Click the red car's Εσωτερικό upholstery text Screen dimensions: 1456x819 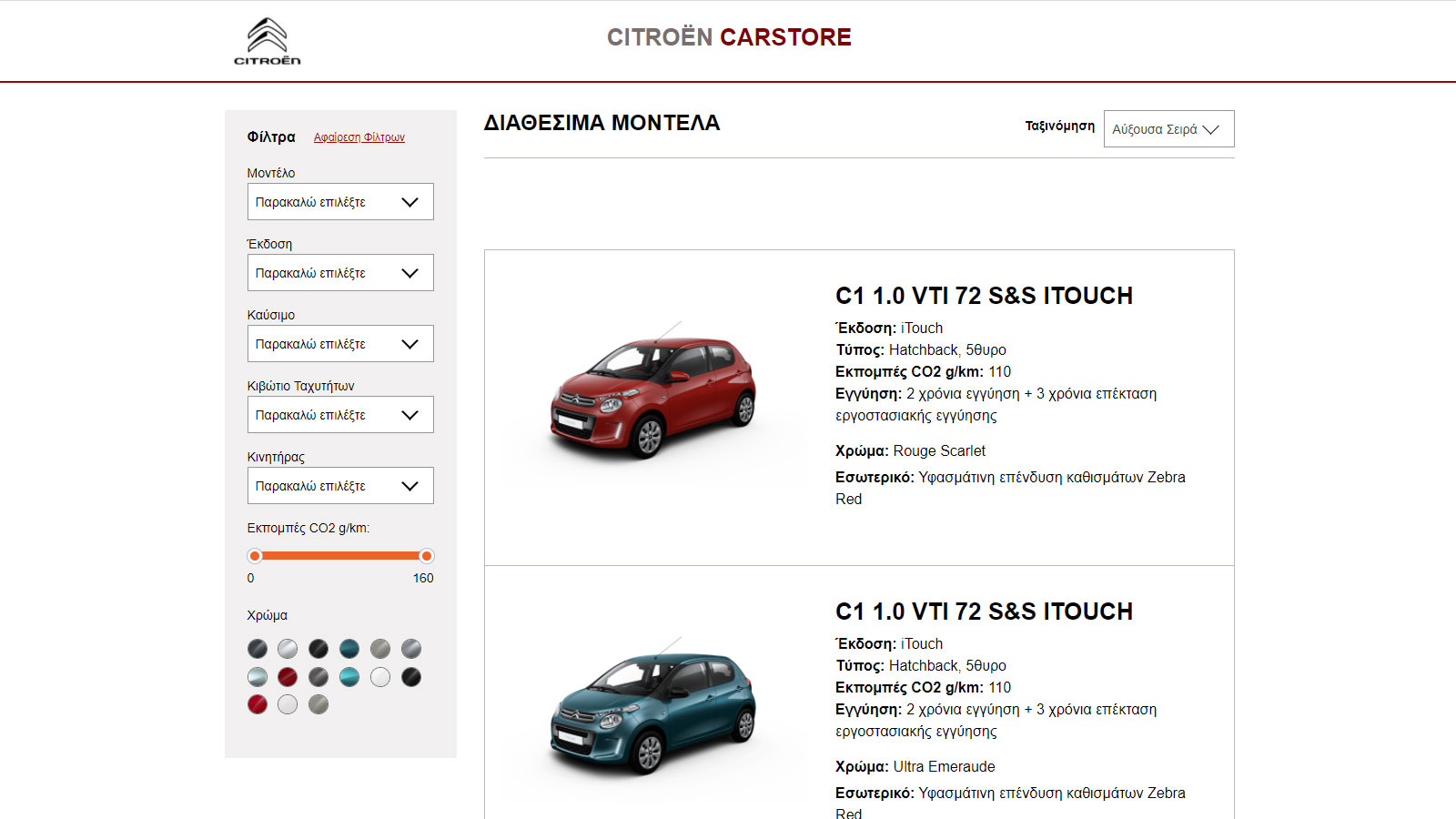pyautogui.click(x=1010, y=488)
